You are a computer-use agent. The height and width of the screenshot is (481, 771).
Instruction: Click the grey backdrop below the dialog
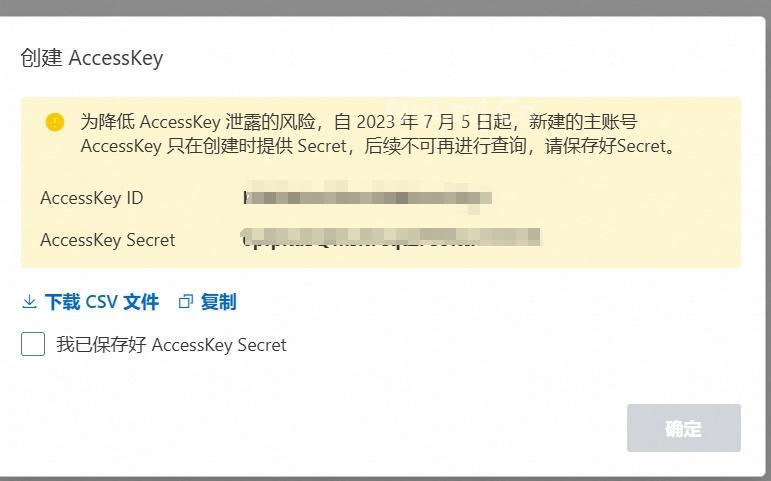386,478
